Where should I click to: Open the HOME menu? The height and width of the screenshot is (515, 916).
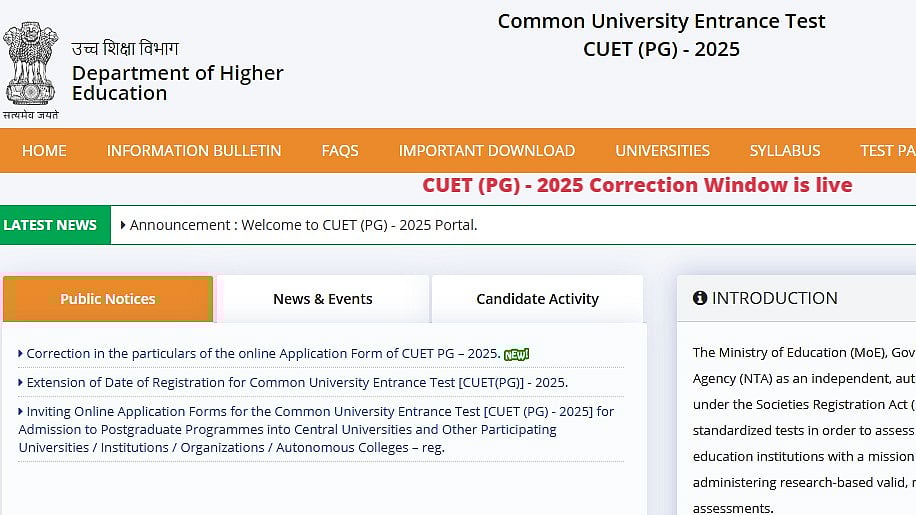coord(44,151)
